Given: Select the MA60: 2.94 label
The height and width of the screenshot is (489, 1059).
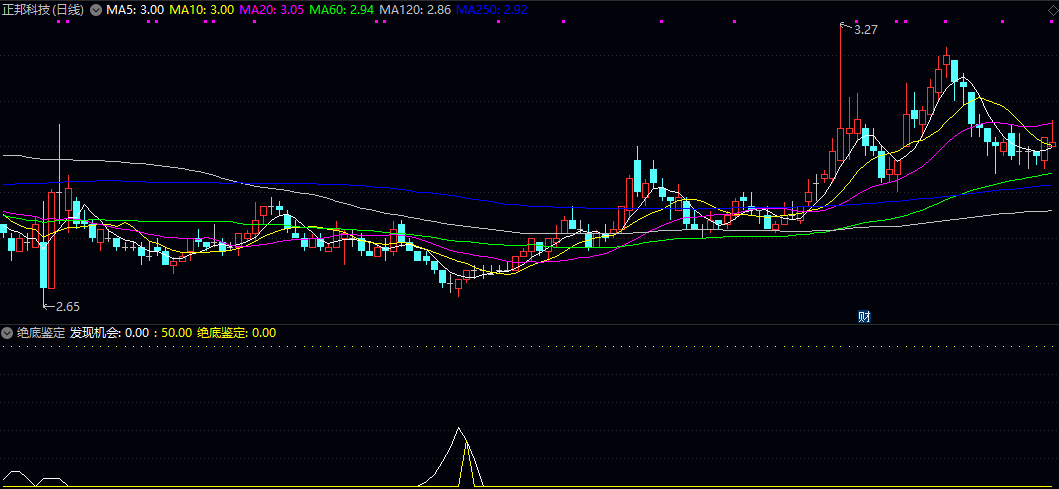Looking at the screenshot, I should pos(342,10).
